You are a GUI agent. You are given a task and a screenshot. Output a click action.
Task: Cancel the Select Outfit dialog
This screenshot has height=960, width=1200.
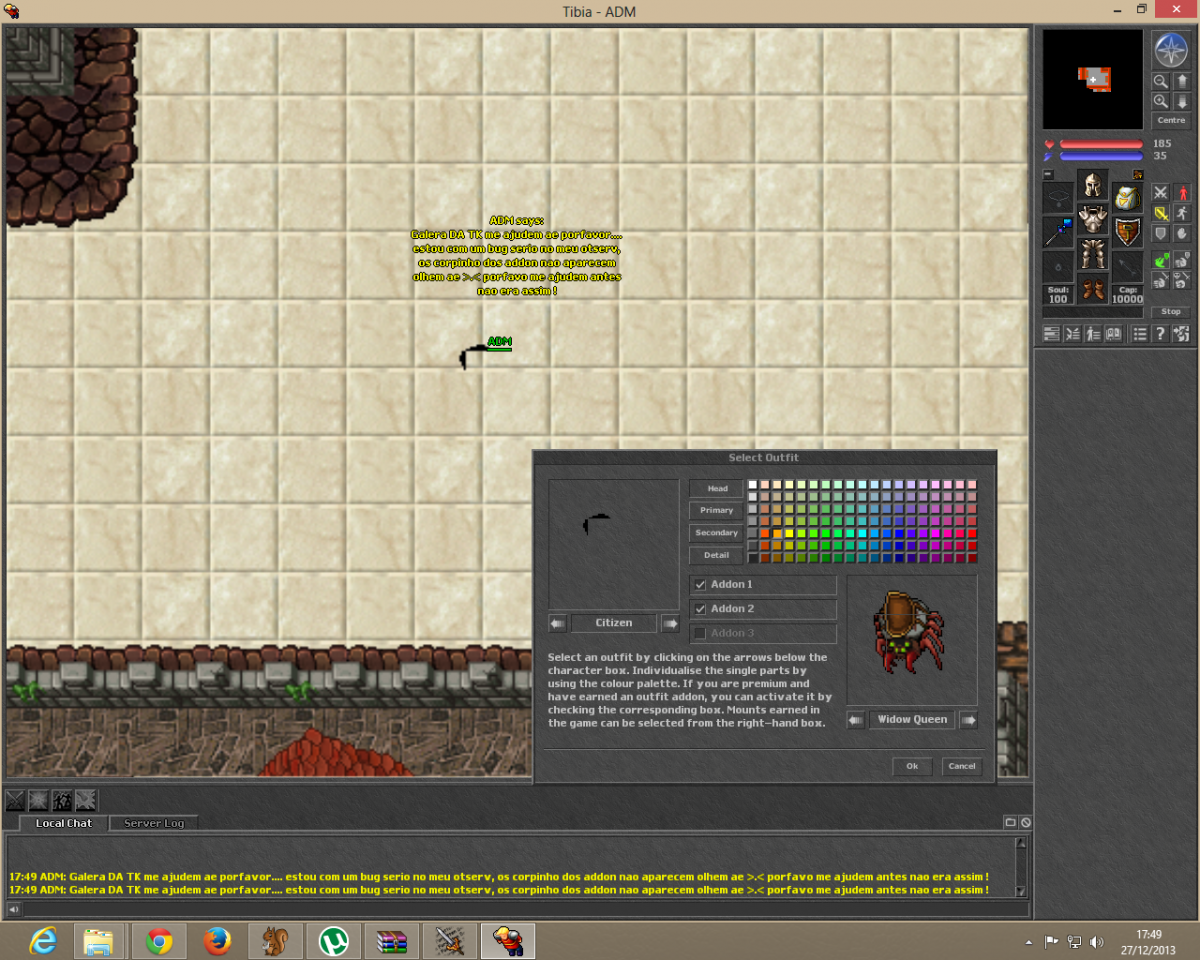pos(962,766)
